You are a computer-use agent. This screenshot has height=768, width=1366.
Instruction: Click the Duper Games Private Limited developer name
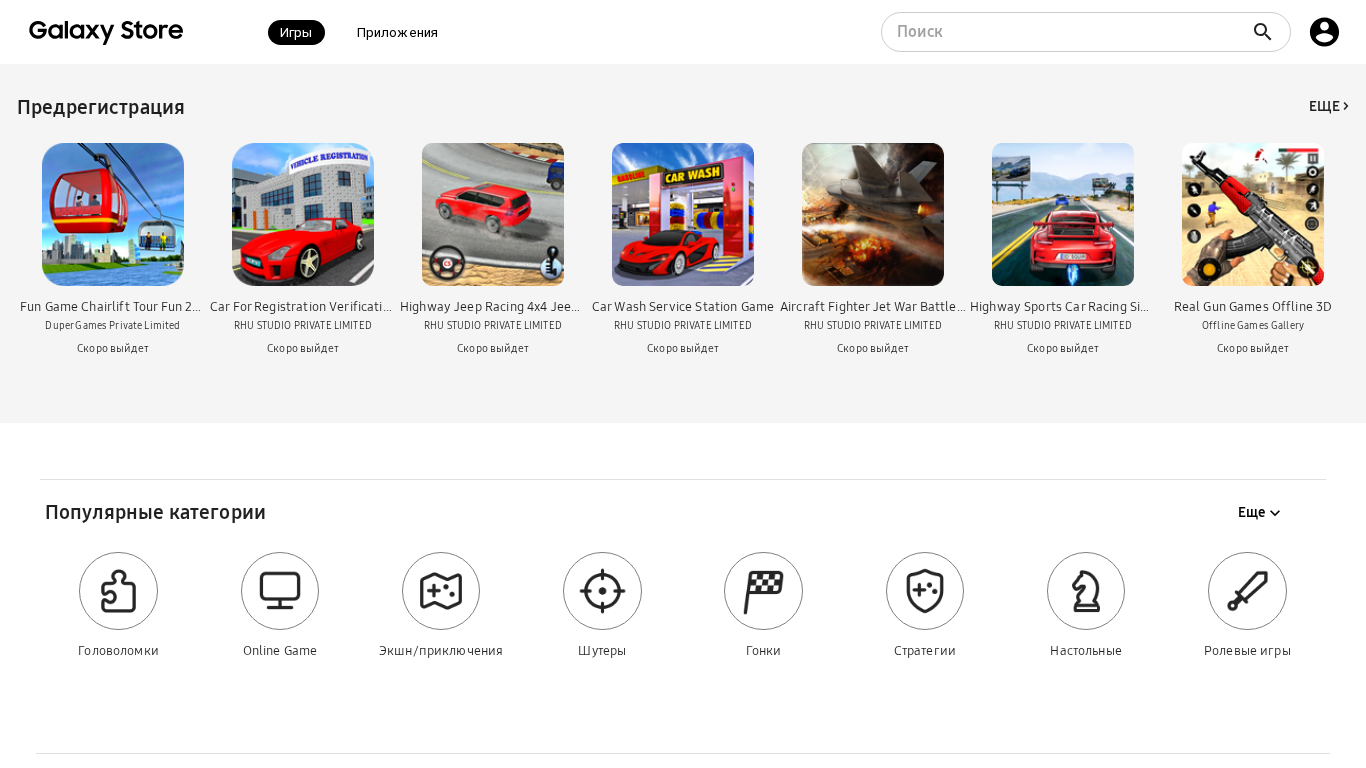pyautogui.click(x=113, y=326)
